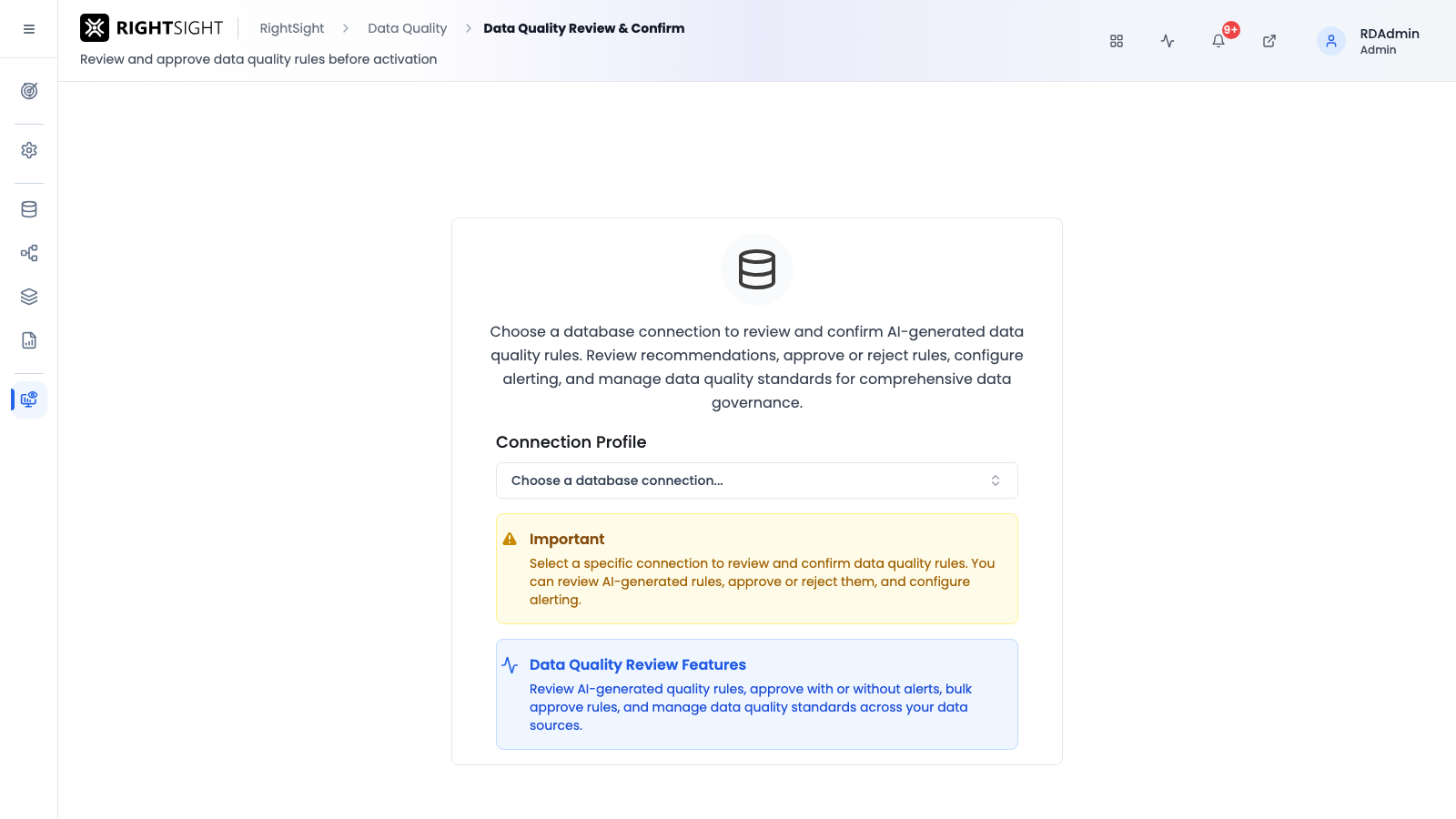Expand the Choose a database connection dropdown
1456x819 pixels.
click(x=757, y=480)
